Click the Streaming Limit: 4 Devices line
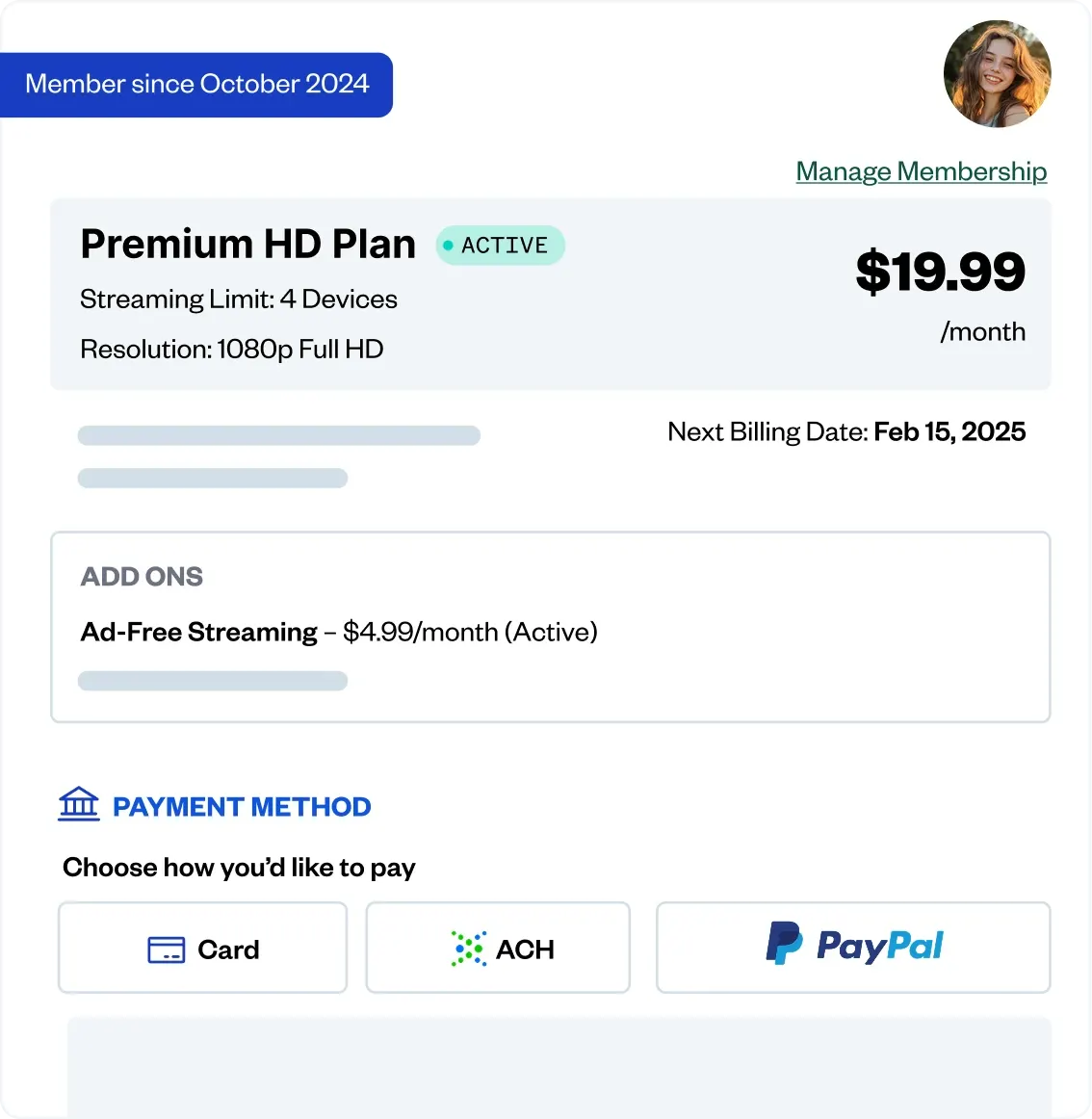 tap(238, 299)
